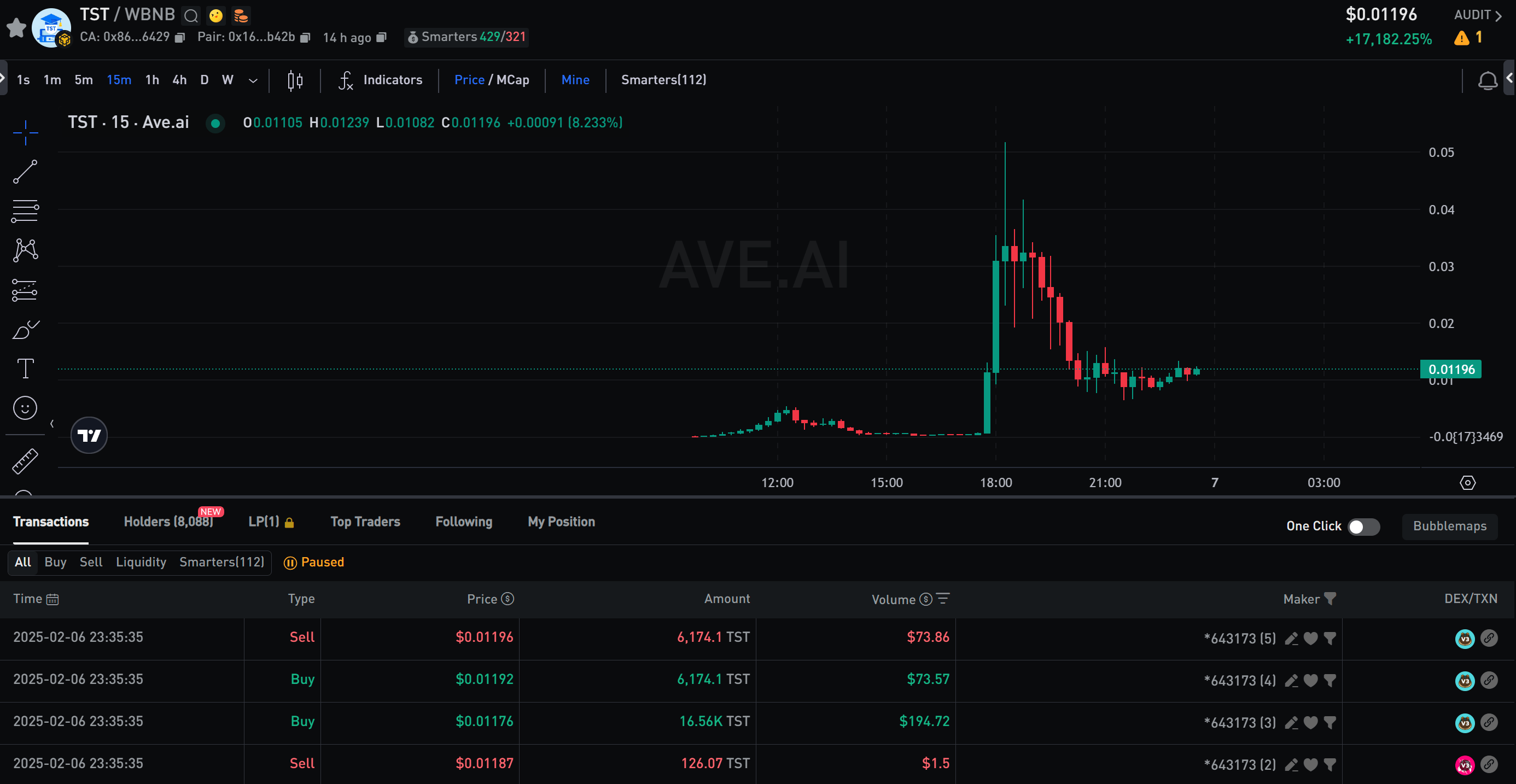Select the text annotation tool
The image size is (1516, 784).
(x=25, y=369)
